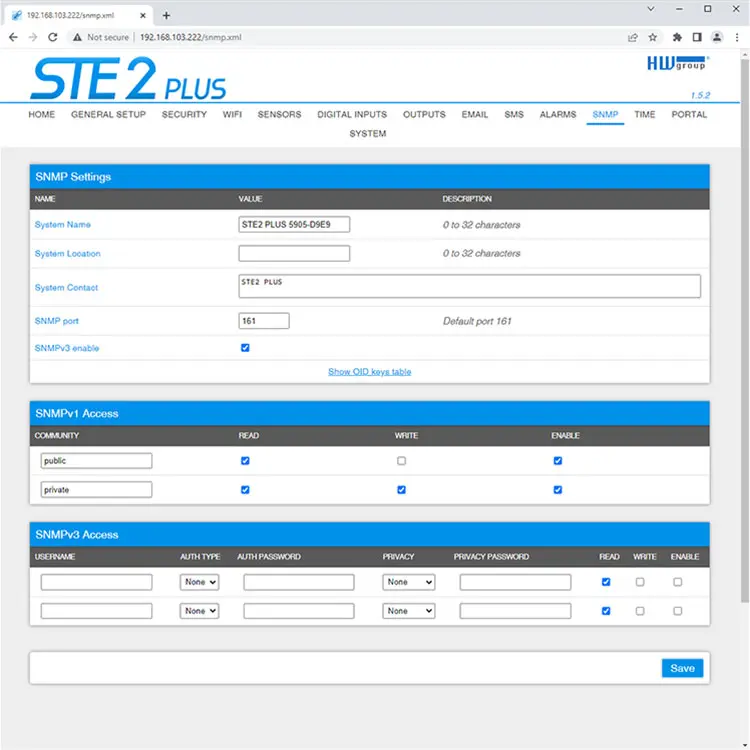Open a new browser tab
The image size is (750, 750).
click(x=166, y=15)
